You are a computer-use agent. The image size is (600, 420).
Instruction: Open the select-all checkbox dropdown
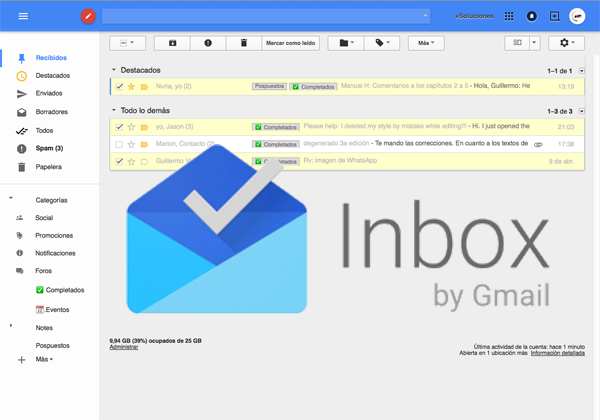click(x=127, y=43)
